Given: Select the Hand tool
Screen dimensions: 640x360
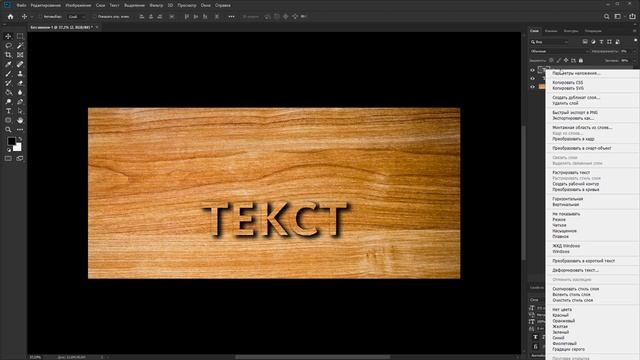Looking at the screenshot, I should pos(20,120).
